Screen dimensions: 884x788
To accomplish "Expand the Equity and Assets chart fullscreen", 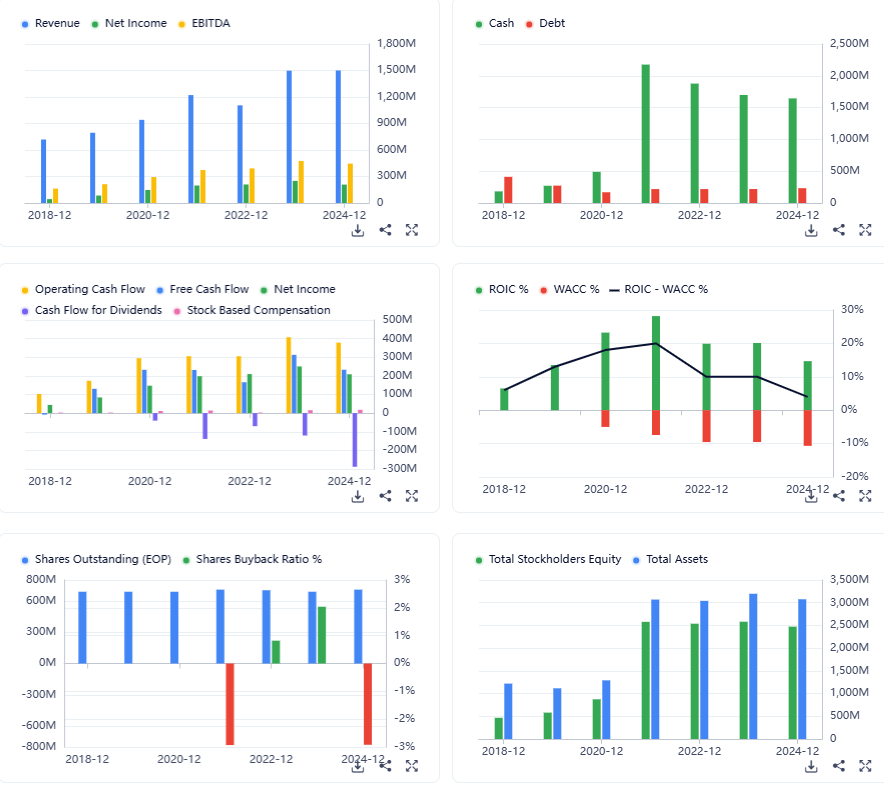I will pos(865,766).
